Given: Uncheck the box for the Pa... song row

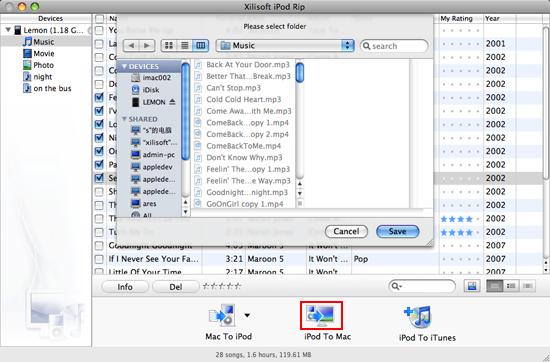Looking at the screenshot, I should [x=100, y=165].
